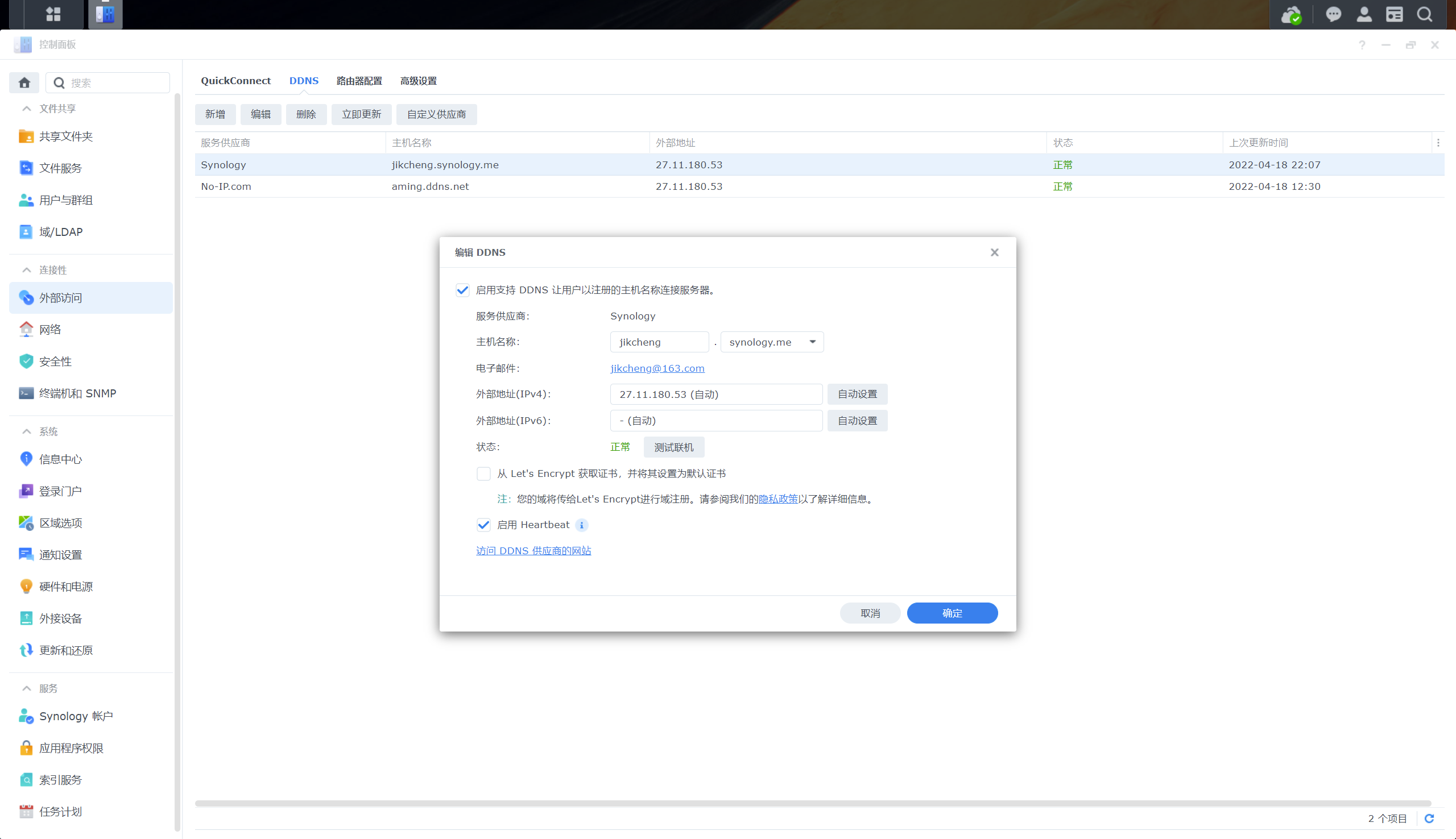Go to Control Panel home icon
Screen dimensions: 1456x839
click(24, 83)
